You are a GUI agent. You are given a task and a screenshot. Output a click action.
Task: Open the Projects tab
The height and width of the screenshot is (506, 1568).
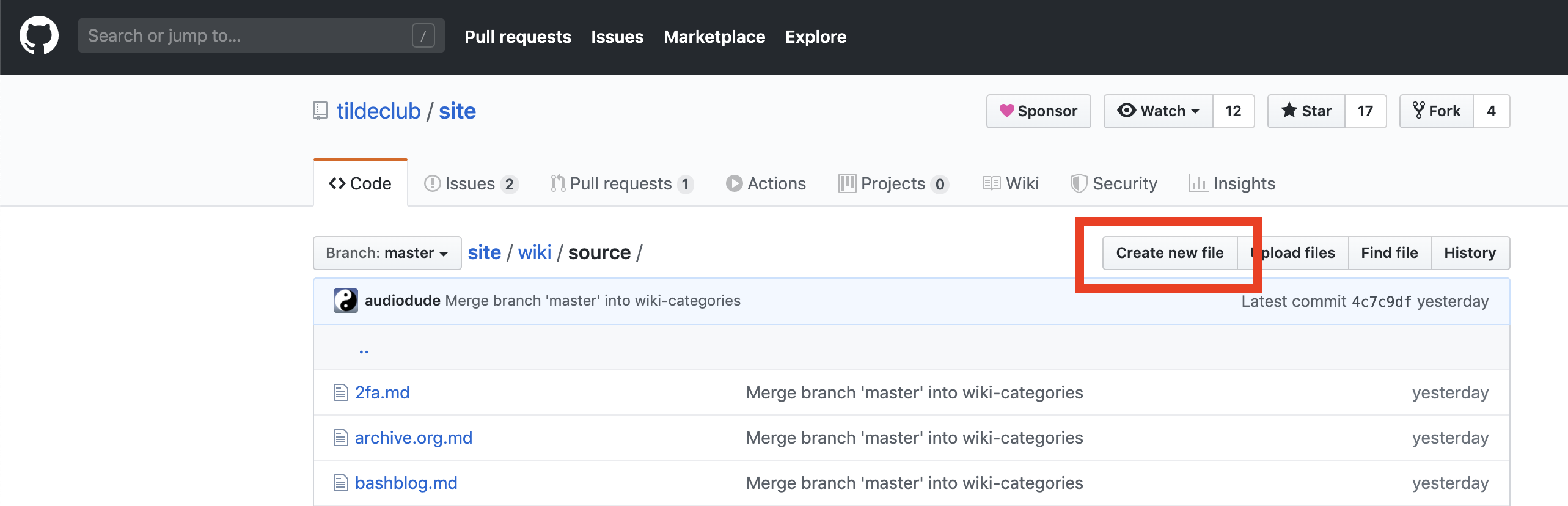tap(893, 183)
